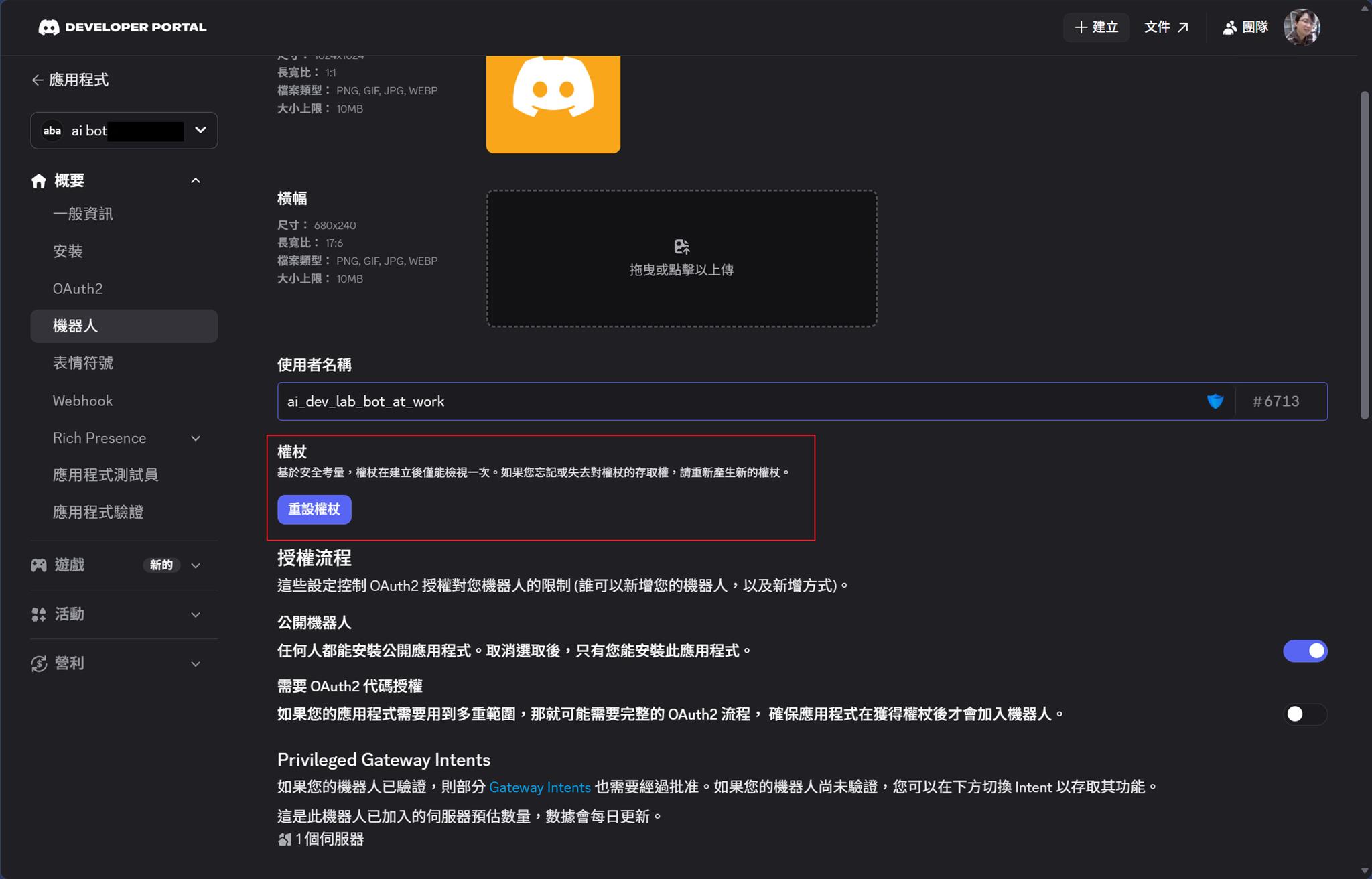Expand the 活動 section
The image size is (1372, 879).
(x=196, y=614)
